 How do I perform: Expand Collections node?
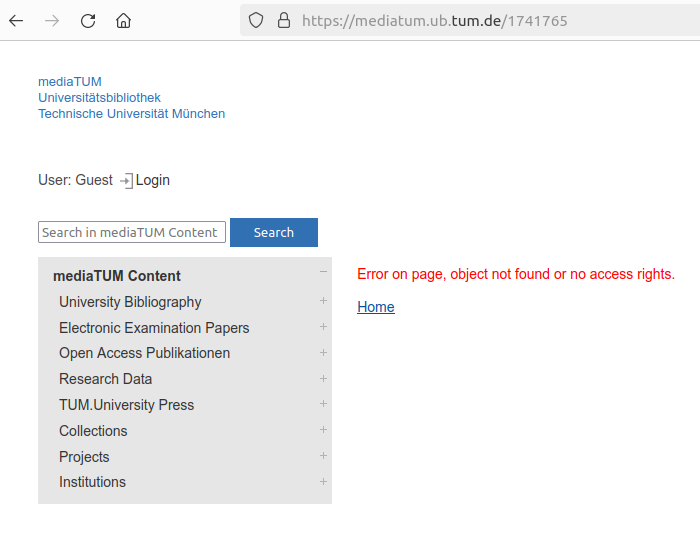(x=323, y=429)
